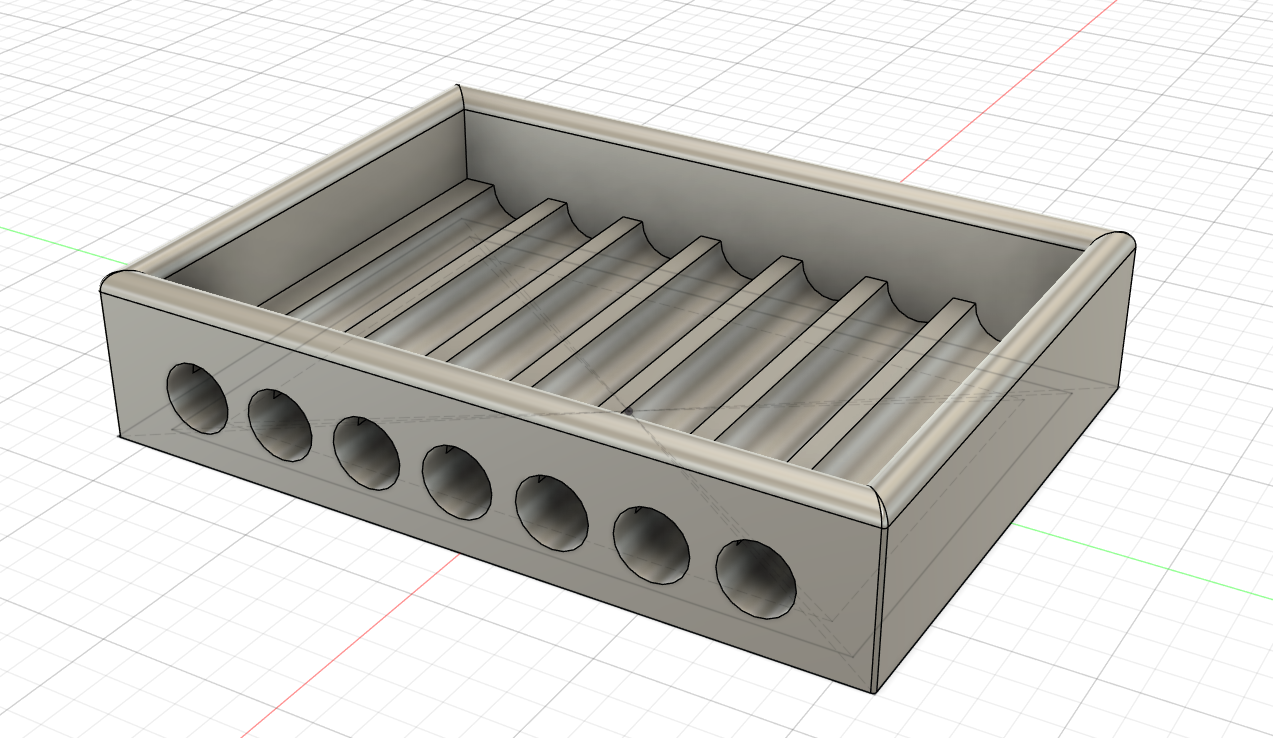Click the middle hole of the seven
This screenshot has height=738, width=1273.
(456, 483)
